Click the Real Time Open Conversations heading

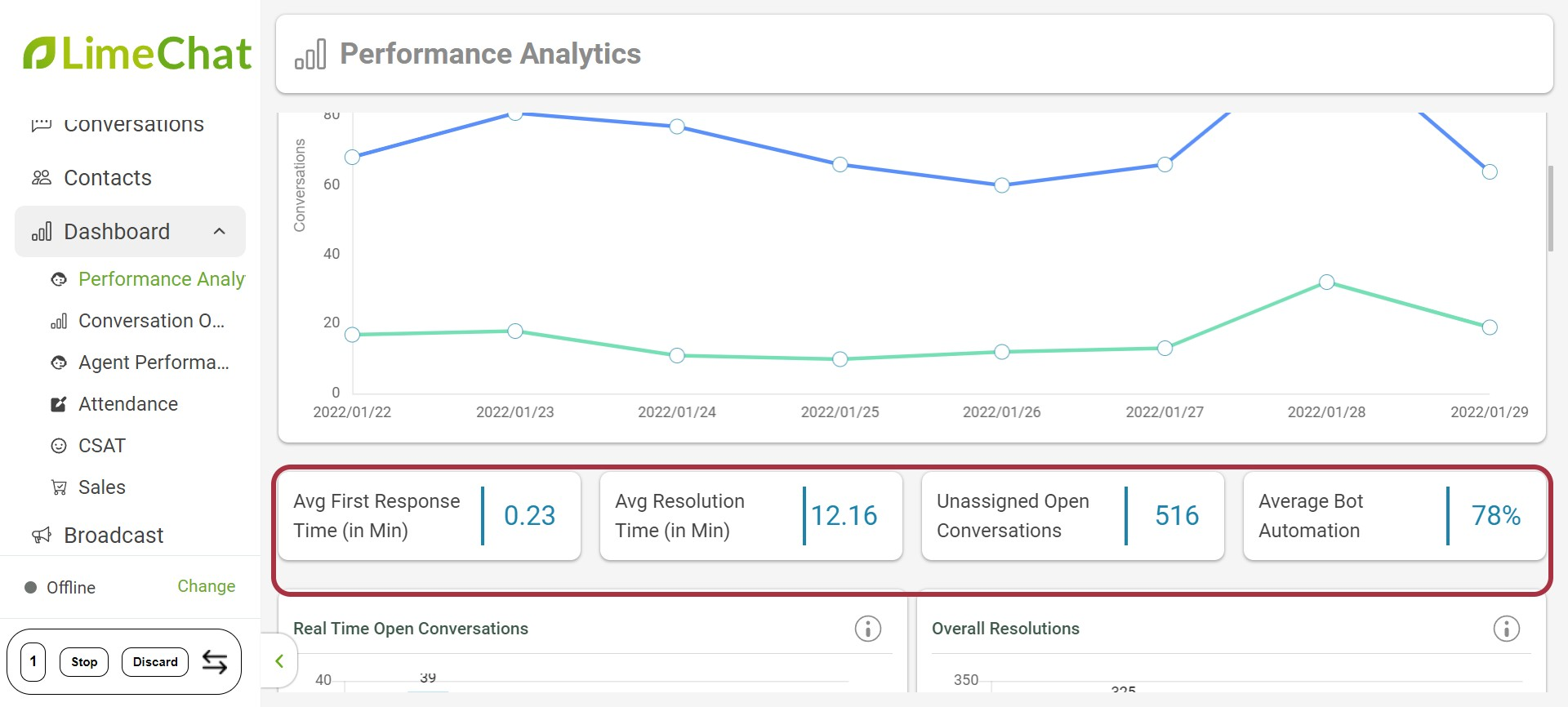pos(411,629)
